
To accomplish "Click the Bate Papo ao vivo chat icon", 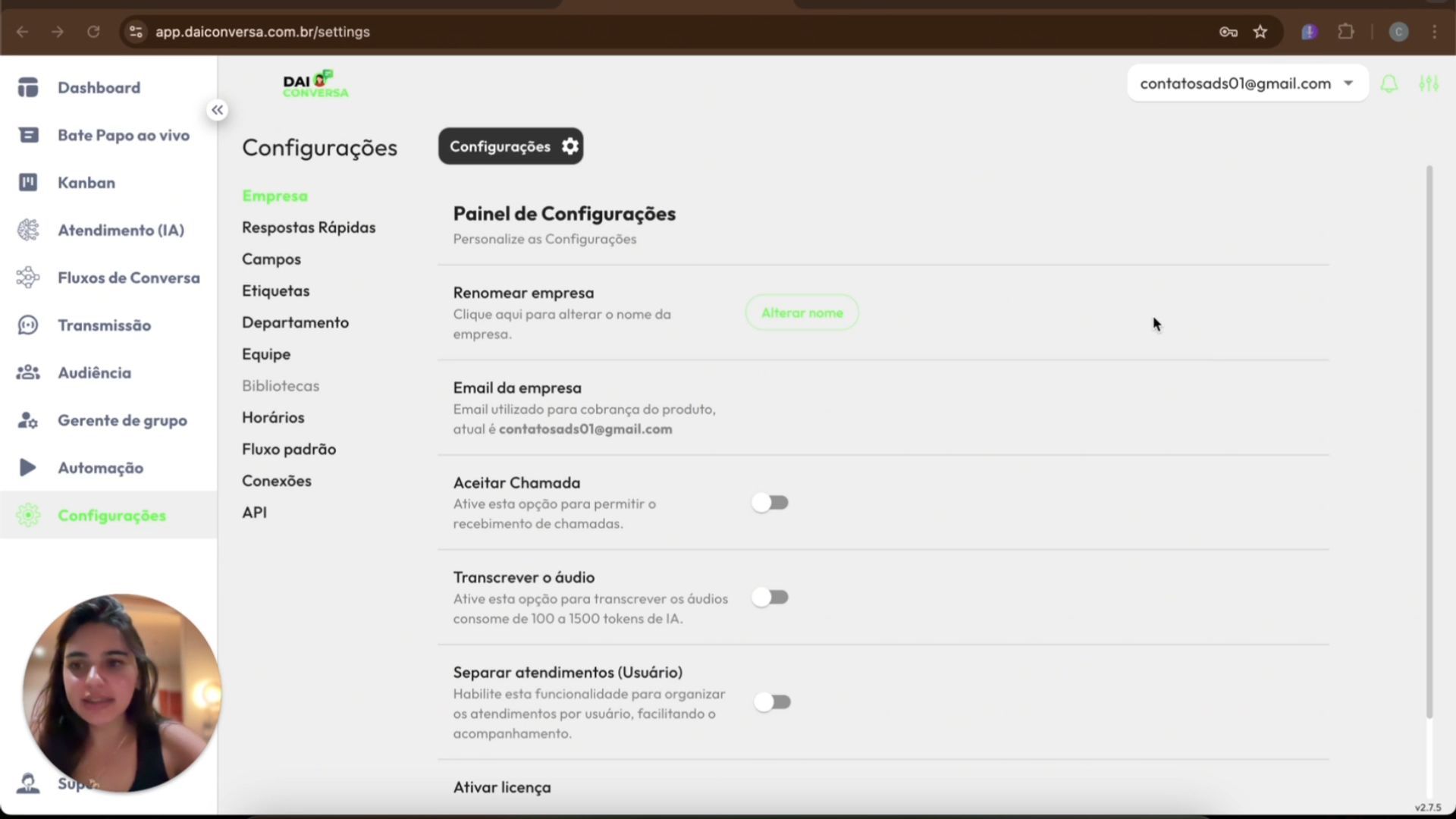I will click(x=28, y=135).
